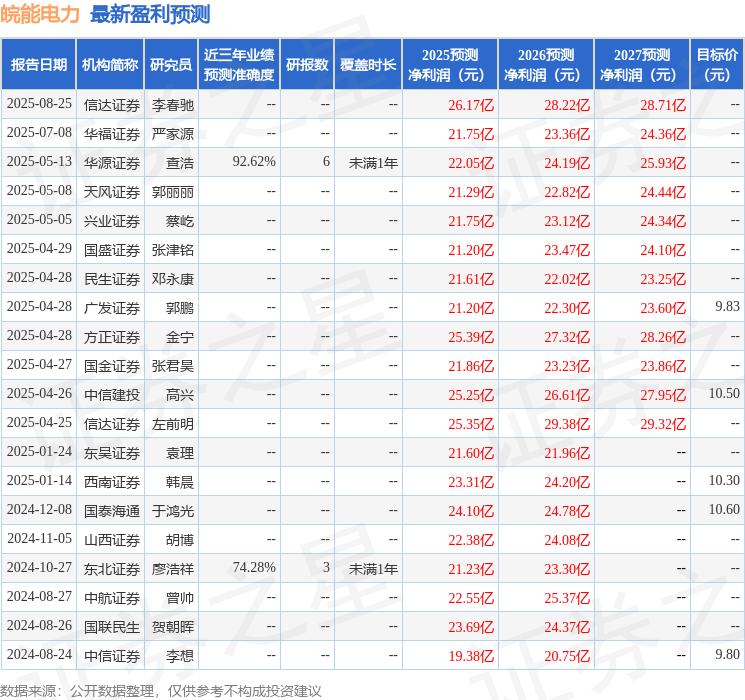The image size is (745, 700).
Task: Select 东吴证券 institution cell
Action: coord(112,453)
